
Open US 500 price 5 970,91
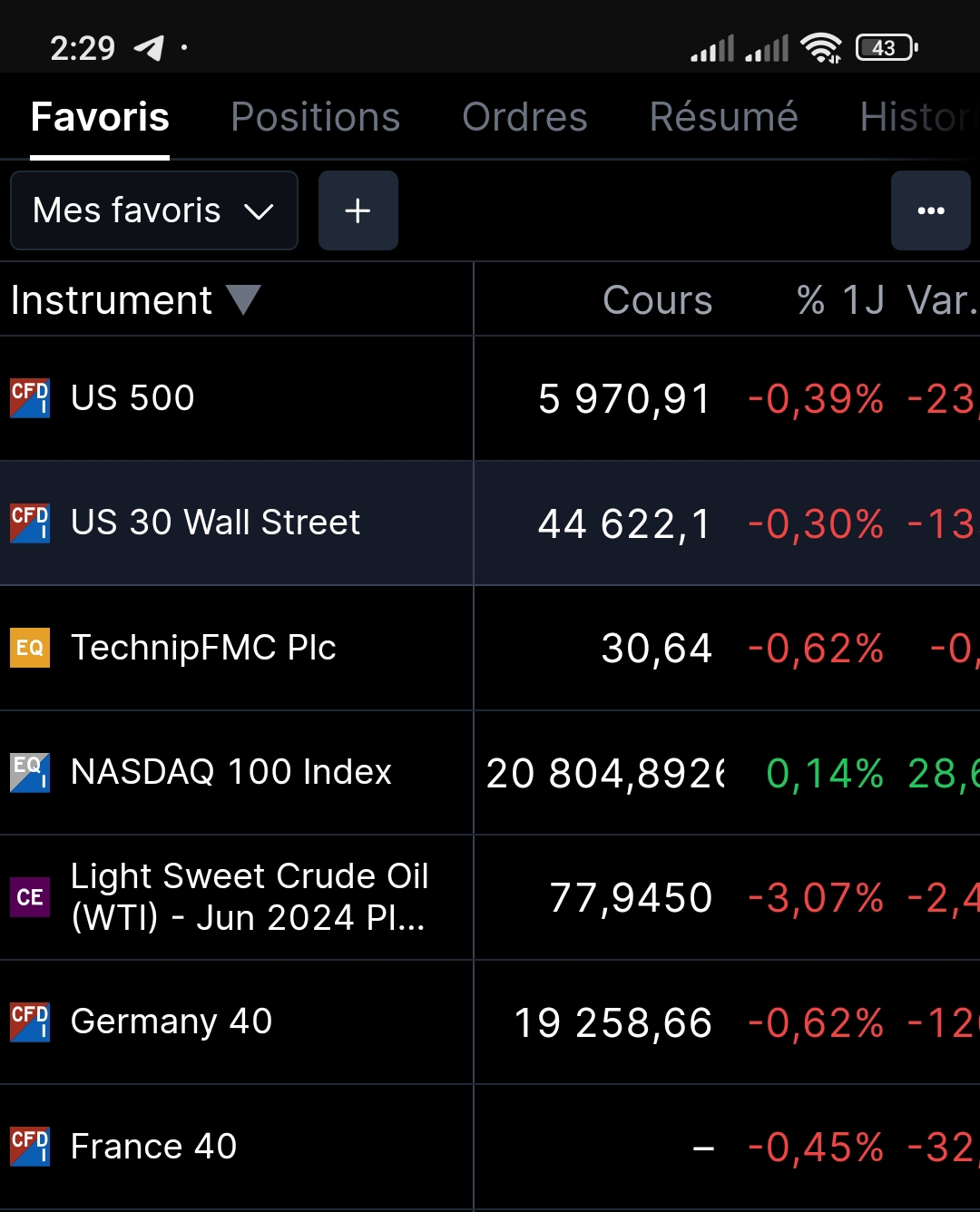[x=623, y=399]
